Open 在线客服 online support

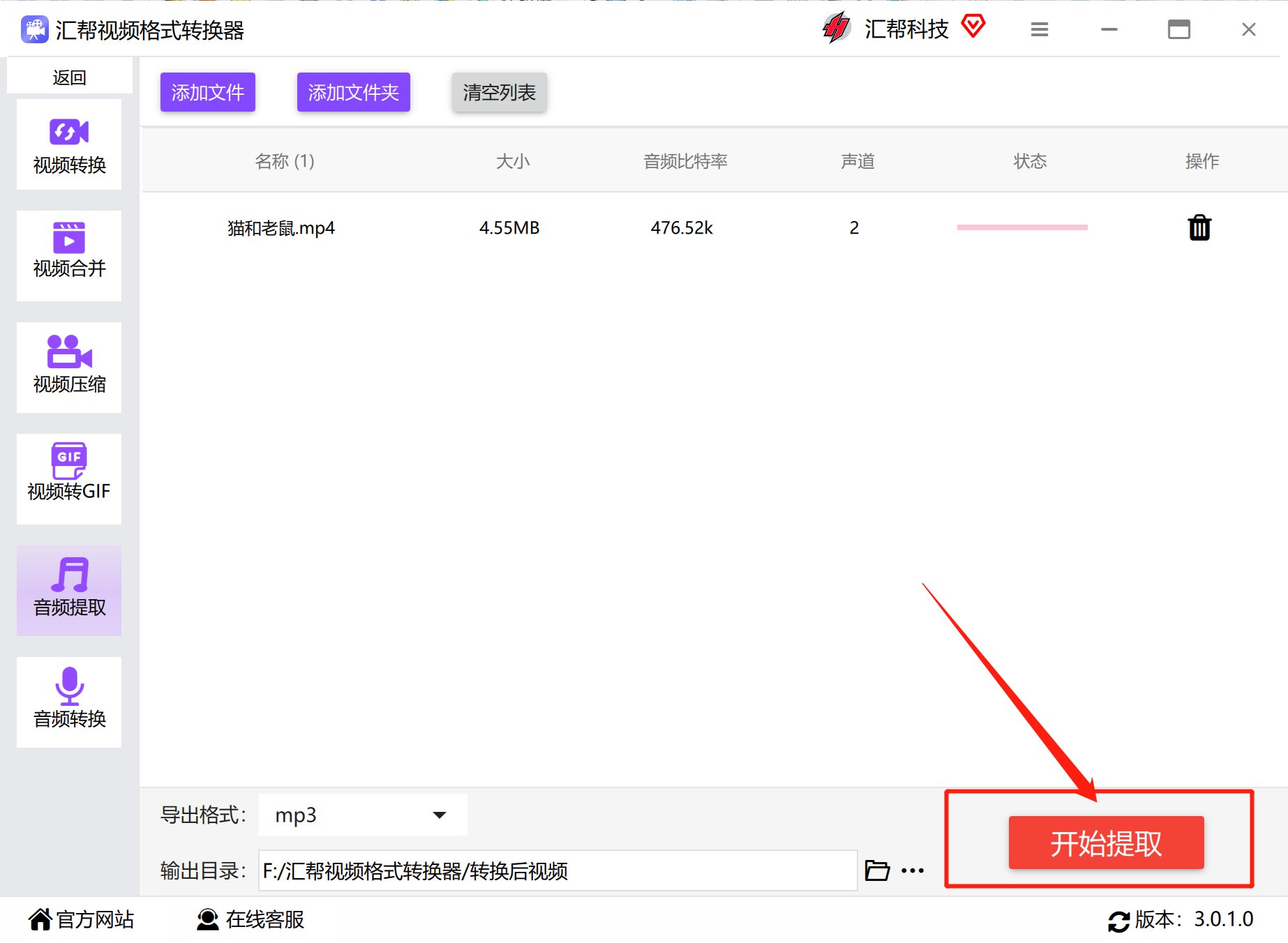coord(250,919)
